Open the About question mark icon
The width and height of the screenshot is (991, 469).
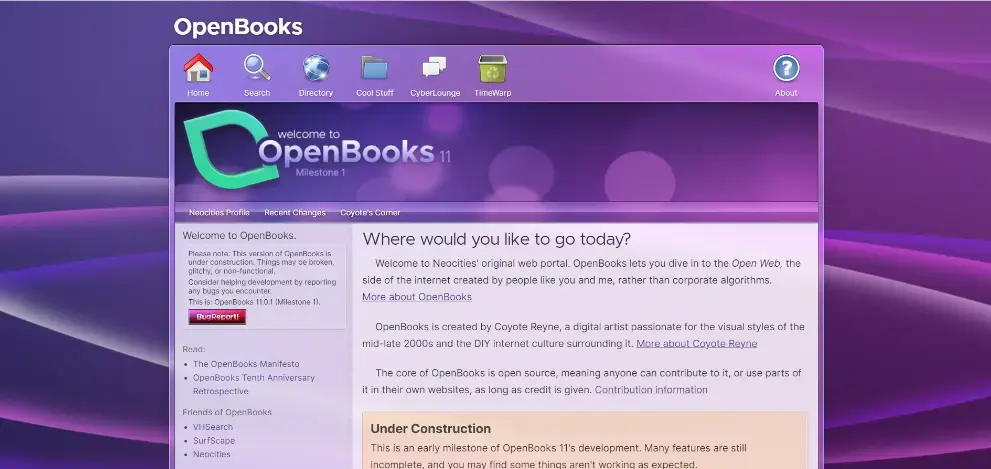(786, 68)
